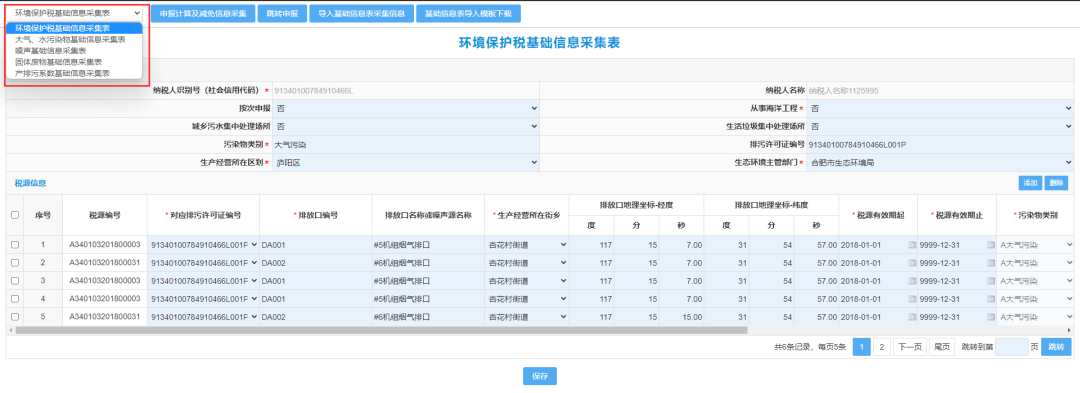Image resolution: width=1080 pixels, height=393 pixels.
Task: Open the 从事海洋工程 dropdown
Action: [940, 109]
